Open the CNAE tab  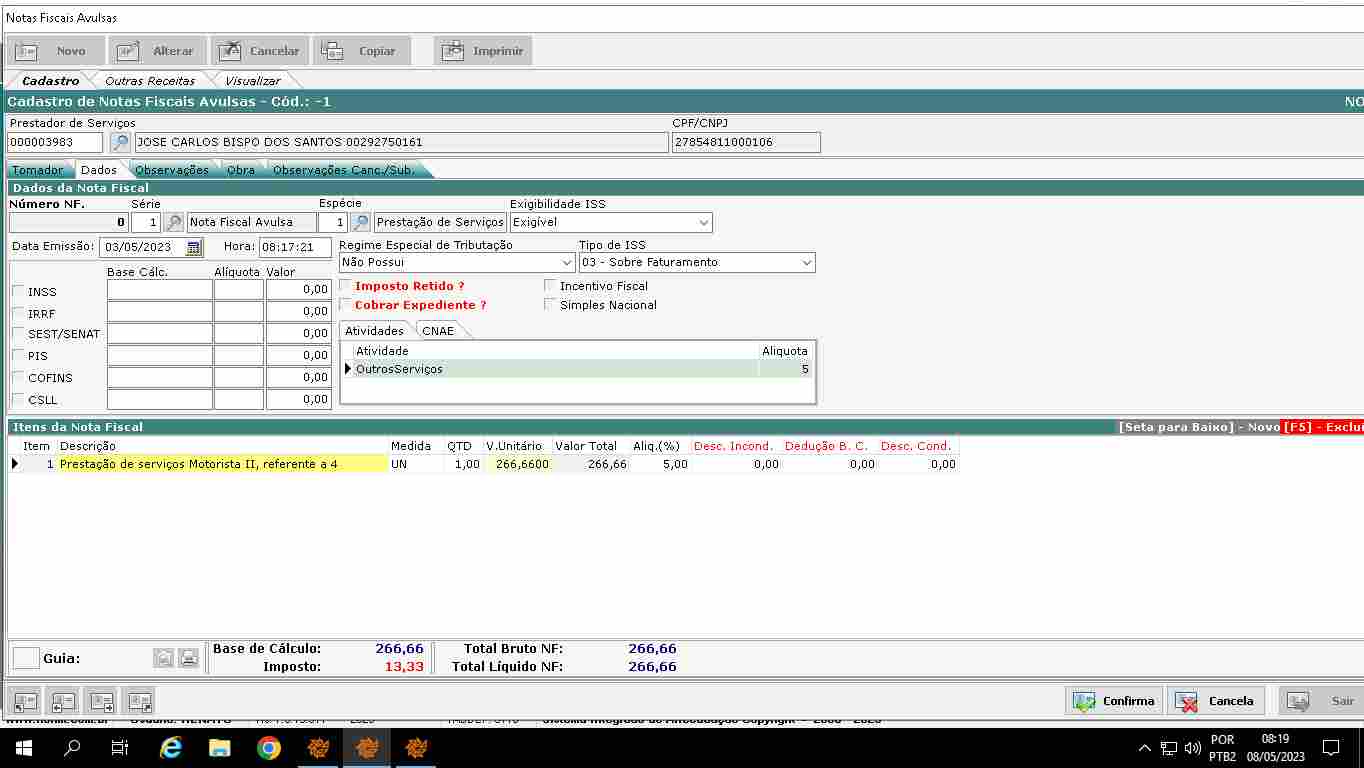coord(438,331)
